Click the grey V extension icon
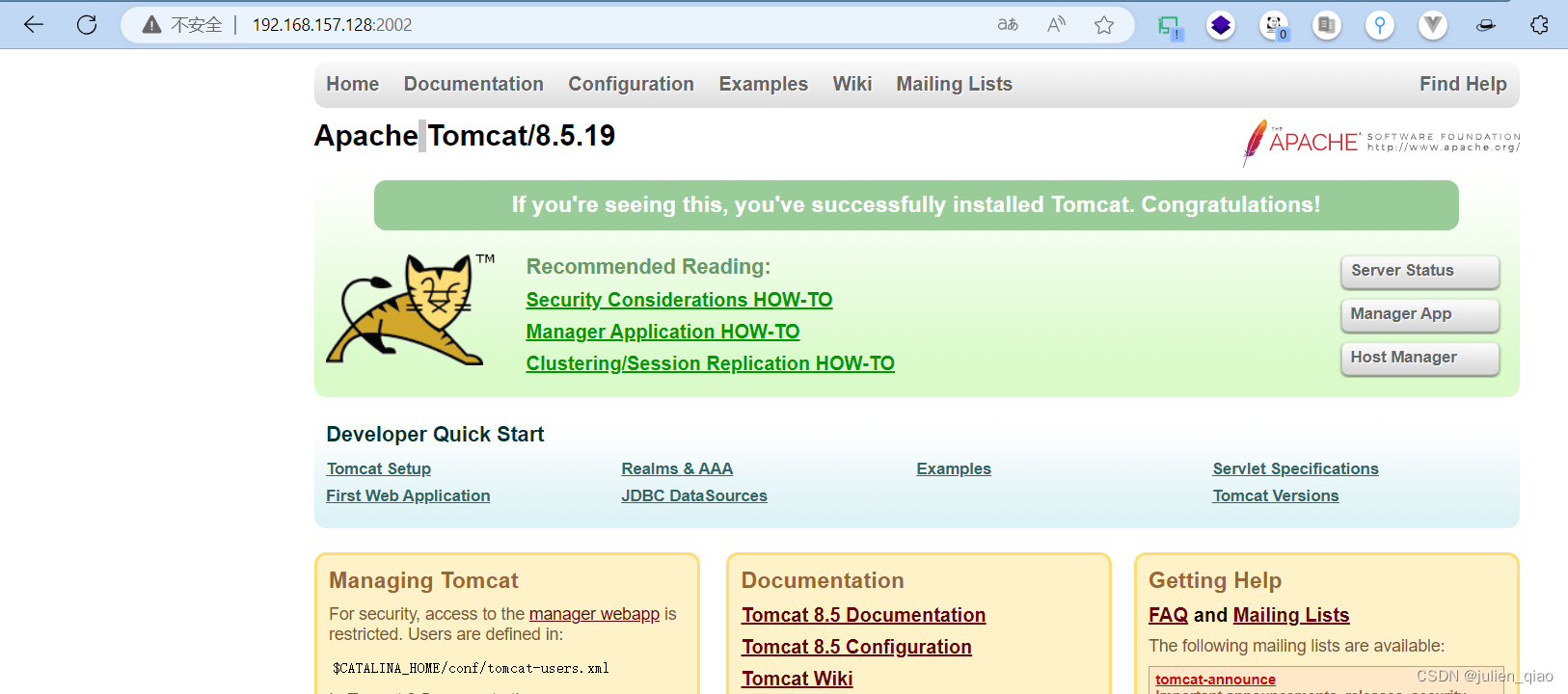The width and height of the screenshot is (1568, 694). coord(1433,25)
